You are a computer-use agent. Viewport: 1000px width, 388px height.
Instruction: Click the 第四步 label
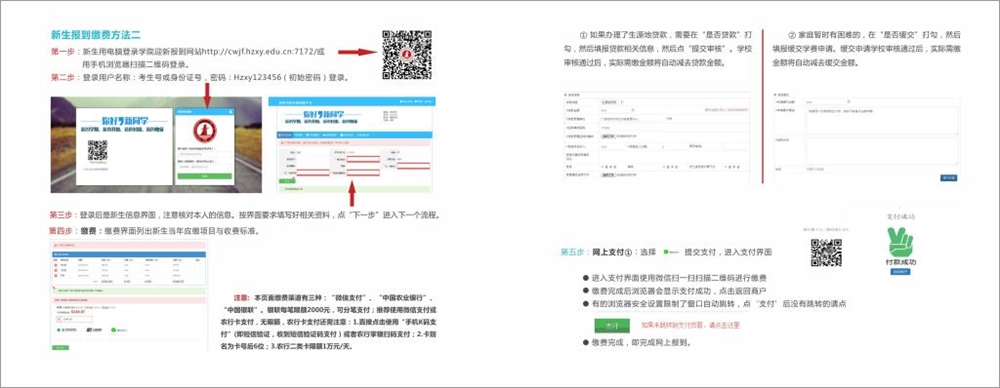(62, 230)
